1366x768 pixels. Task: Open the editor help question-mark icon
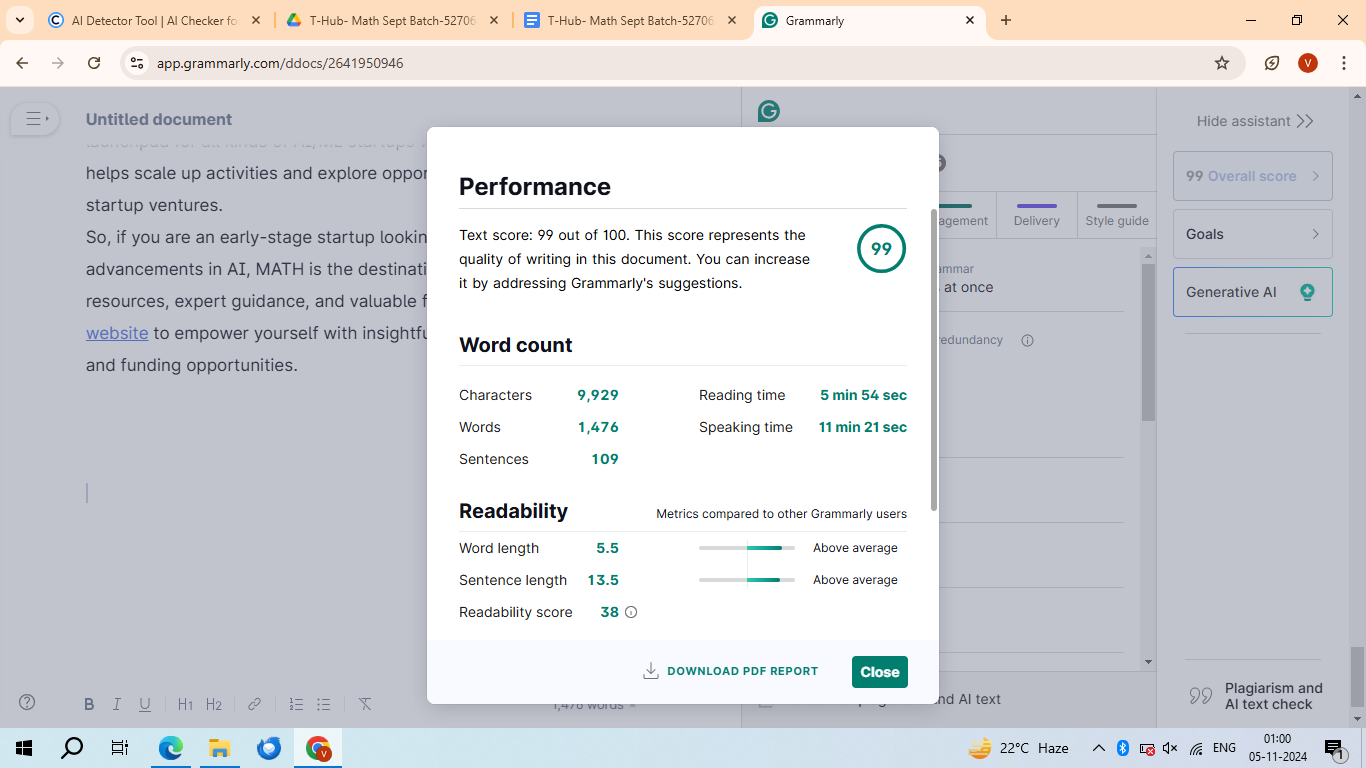[27, 702]
